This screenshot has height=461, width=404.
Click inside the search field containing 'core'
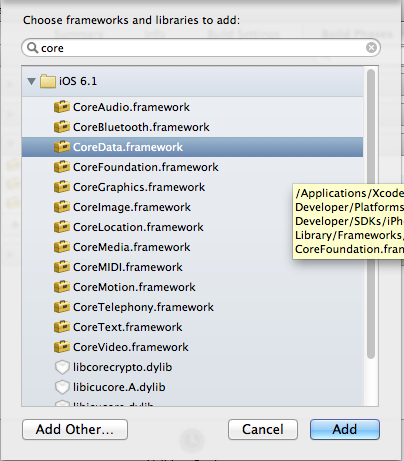pos(201,48)
